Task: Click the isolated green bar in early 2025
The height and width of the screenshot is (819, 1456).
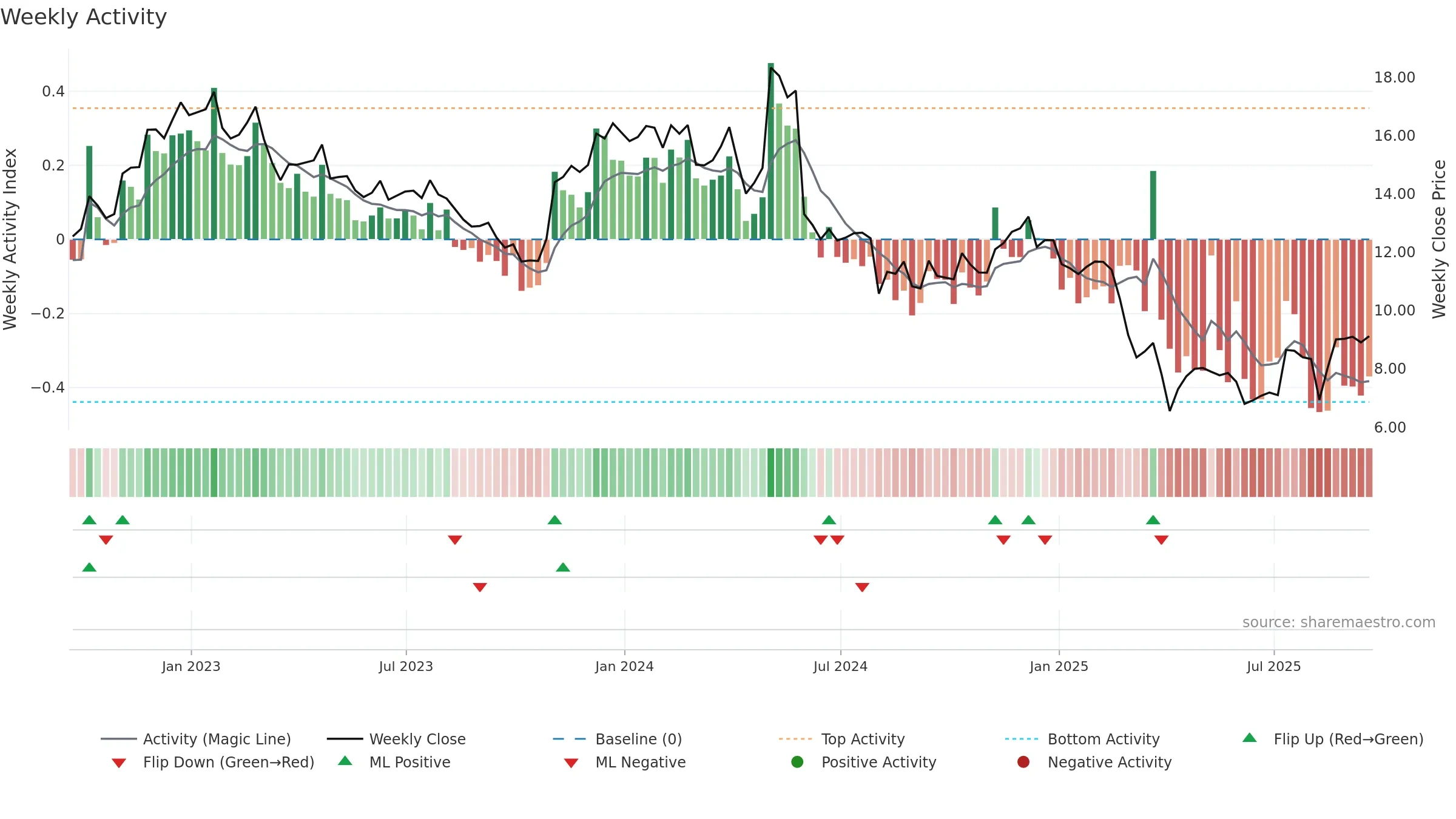Action: click(x=1153, y=205)
